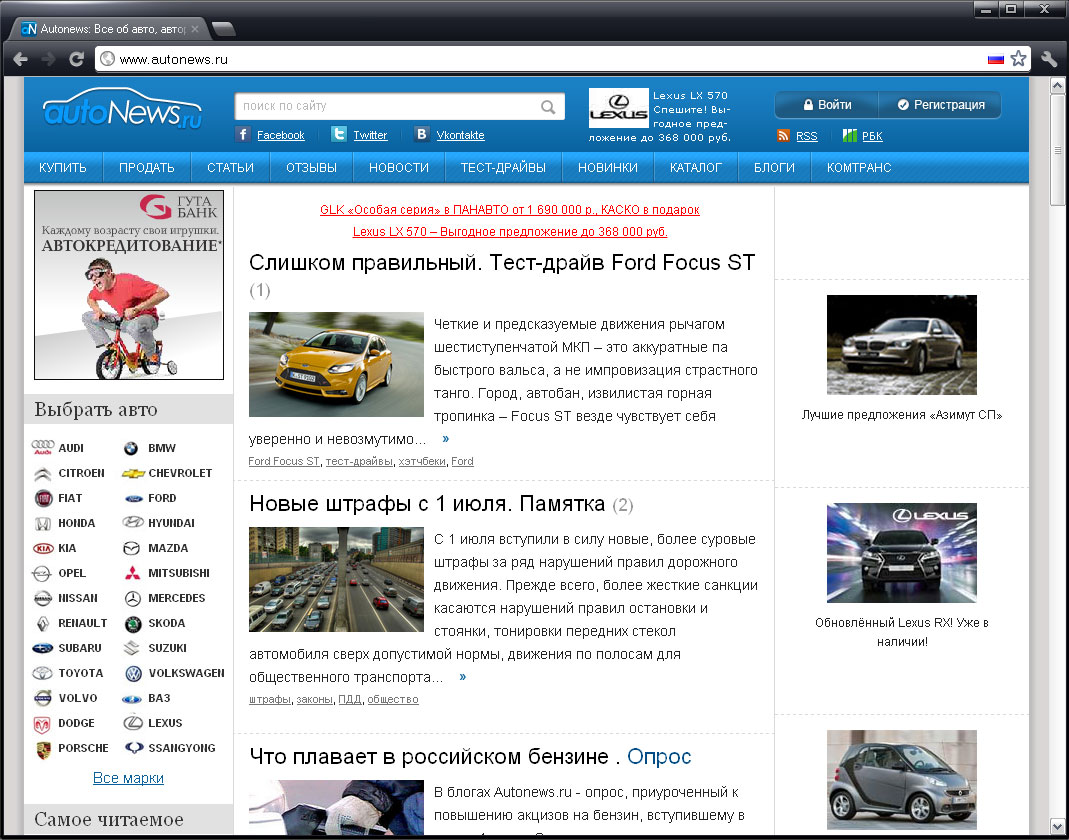The width and height of the screenshot is (1069, 840).
Task: Open browser settings via the wrench icon
Action: pos(1048,58)
